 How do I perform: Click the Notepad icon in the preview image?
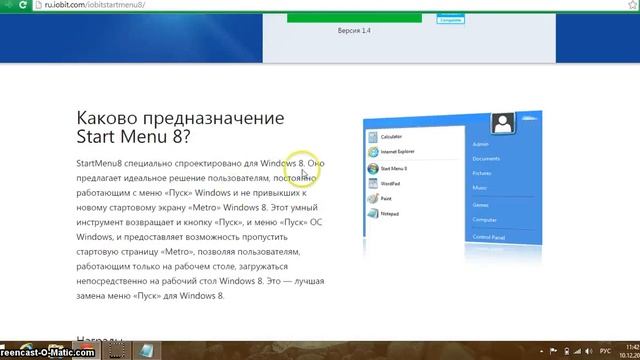(x=373, y=213)
